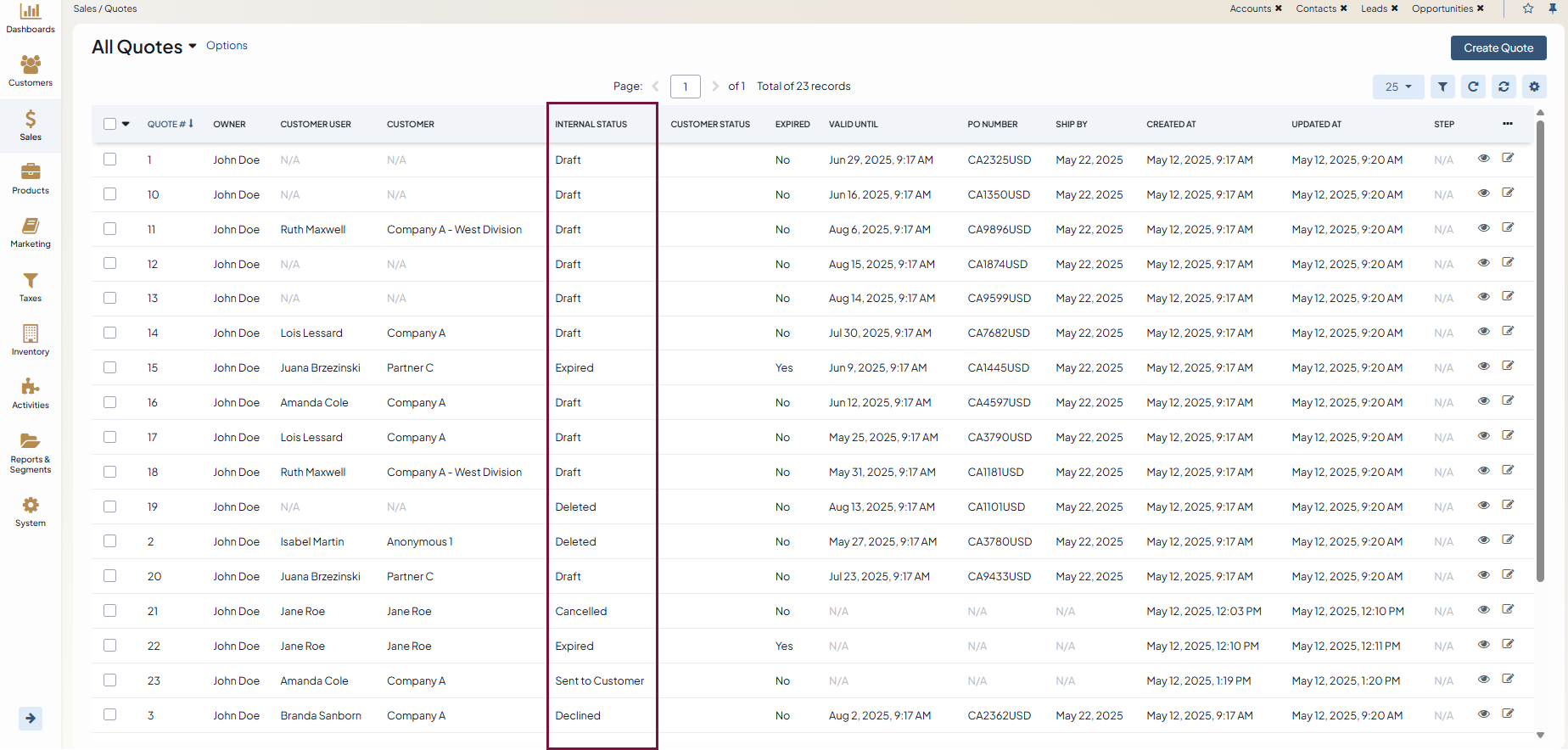Edit quote 15 using pencil icon
This screenshot has width=1568, height=750.
pos(1508,367)
